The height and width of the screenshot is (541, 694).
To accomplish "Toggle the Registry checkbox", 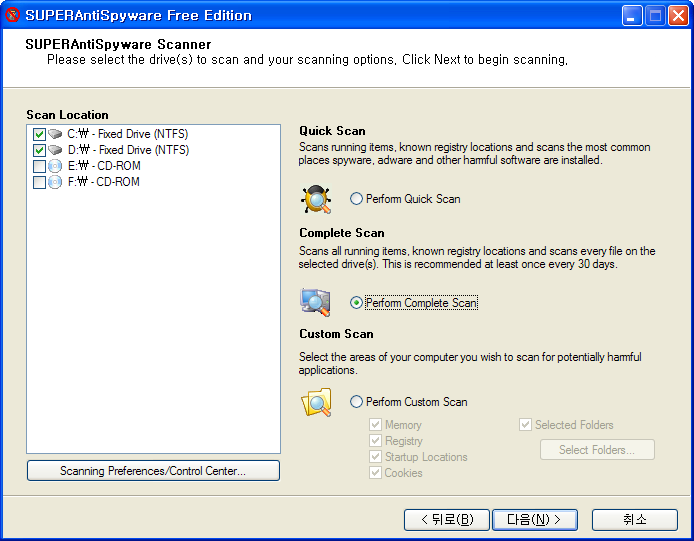I will tap(375, 441).
